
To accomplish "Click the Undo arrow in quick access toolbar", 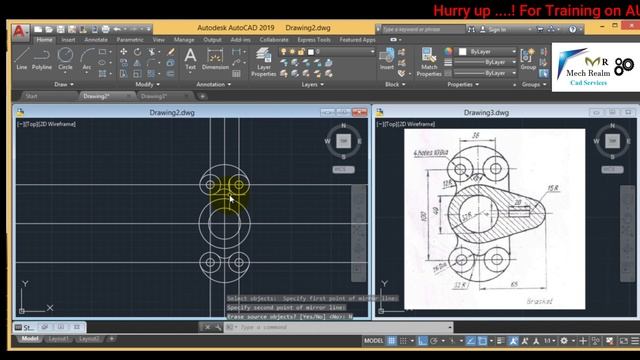I will (117, 29).
